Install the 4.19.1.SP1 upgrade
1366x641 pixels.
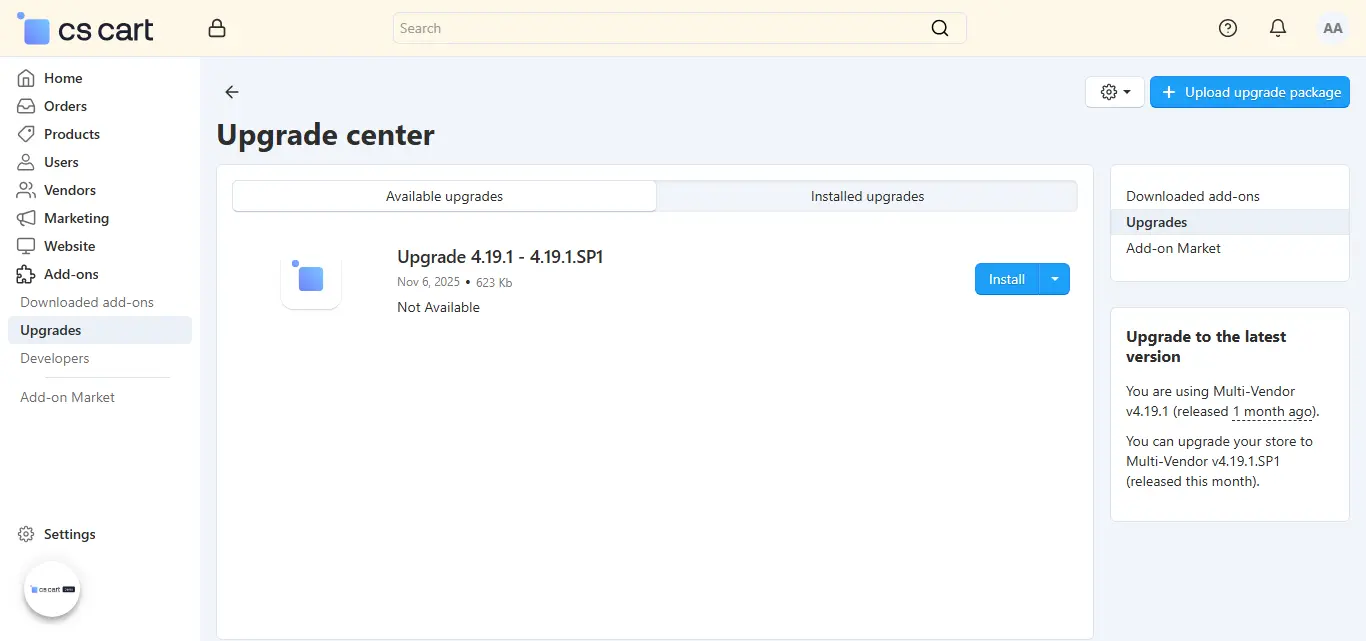[1006, 279]
